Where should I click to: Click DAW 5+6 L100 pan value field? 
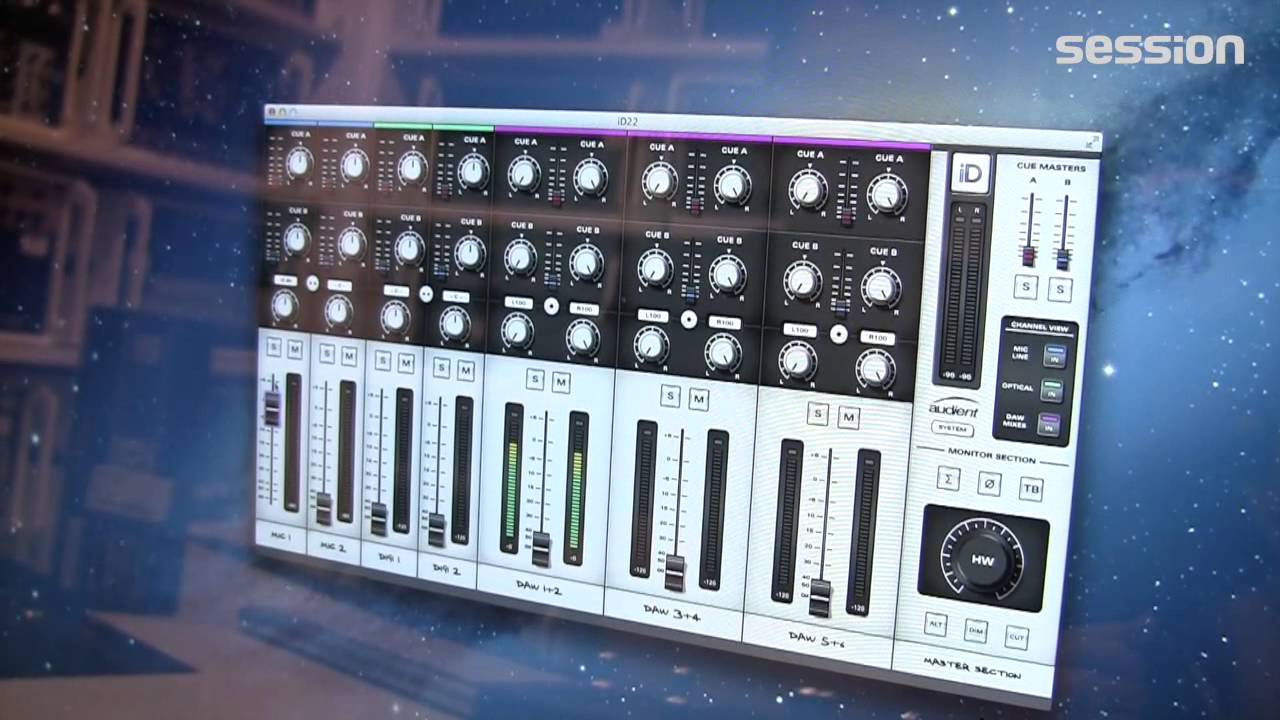(x=800, y=329)
